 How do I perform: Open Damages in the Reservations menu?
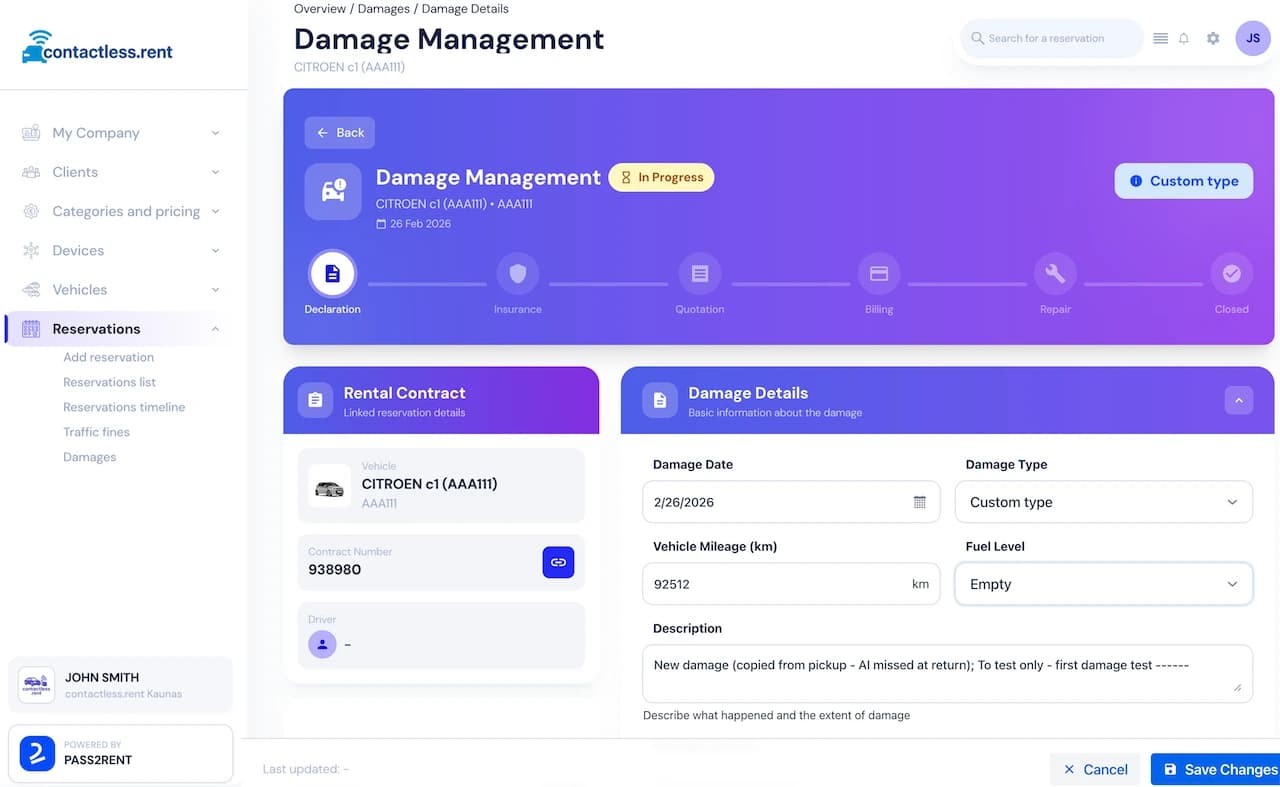click(89, 457)
